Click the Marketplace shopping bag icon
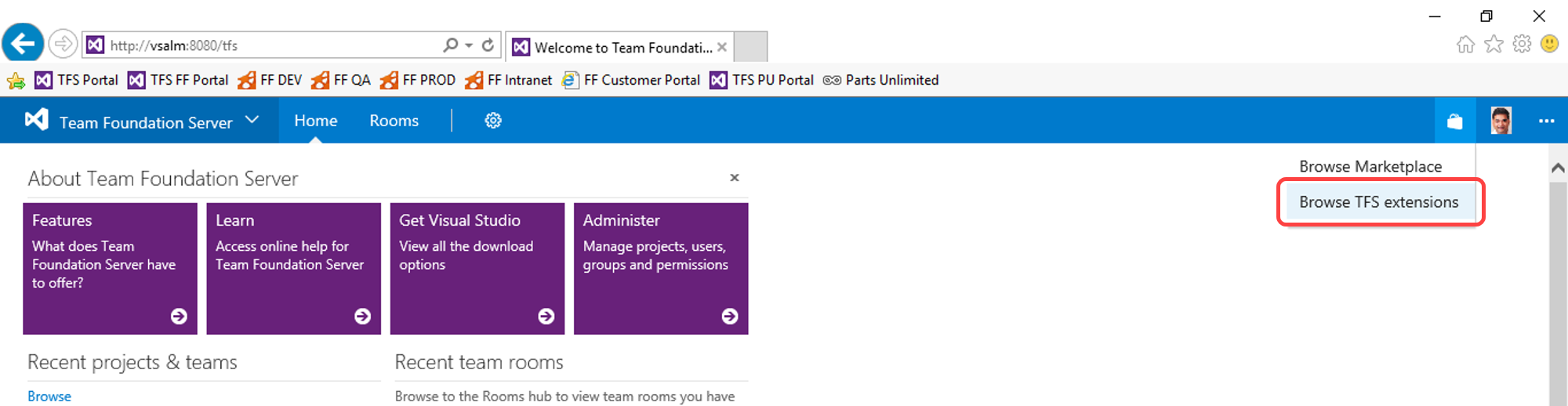This screenshot has height=406, width=1568. 1455,121
